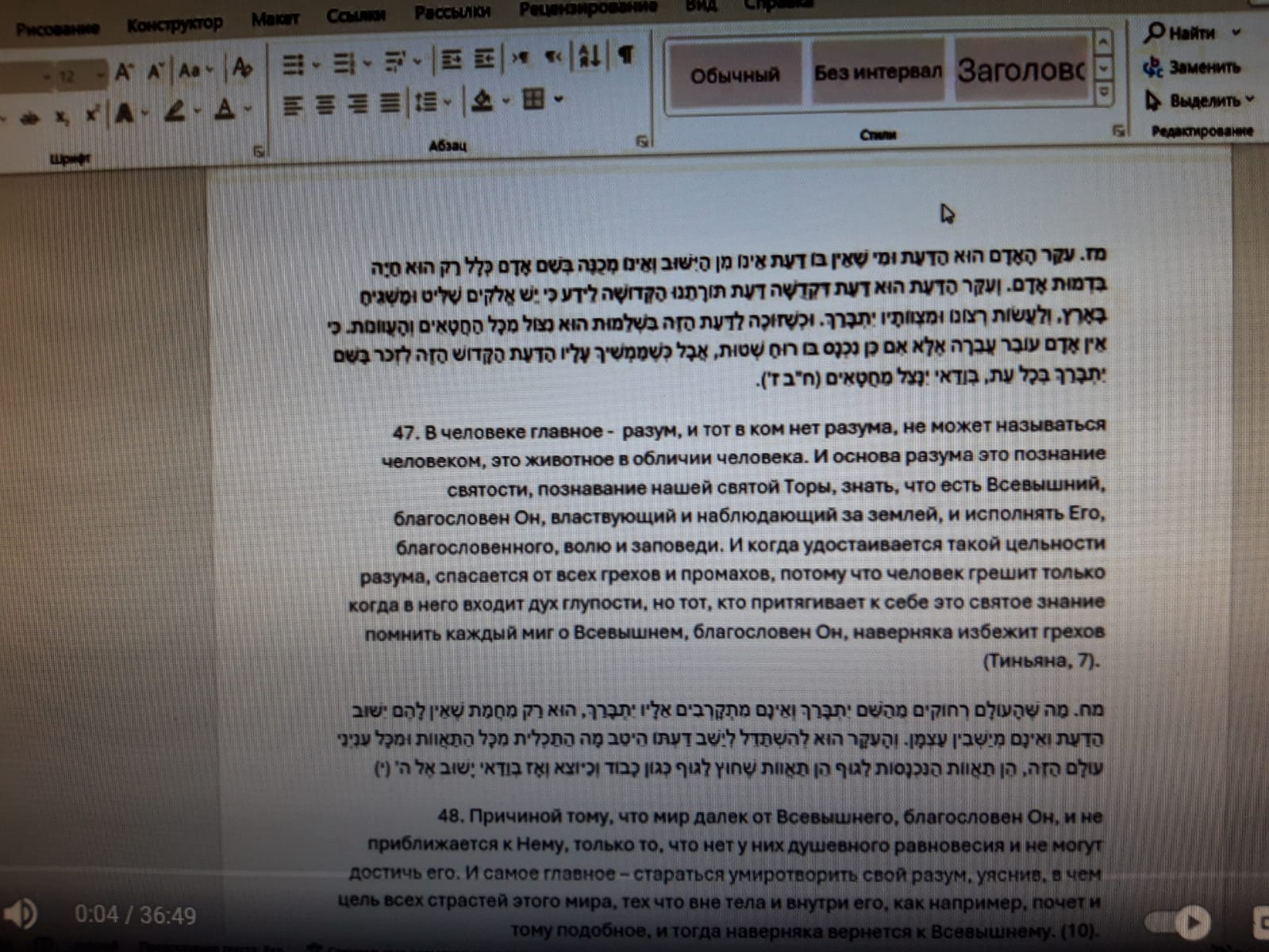Justify the paragraph text
The image size is (1269, 952).
point(389,103)
